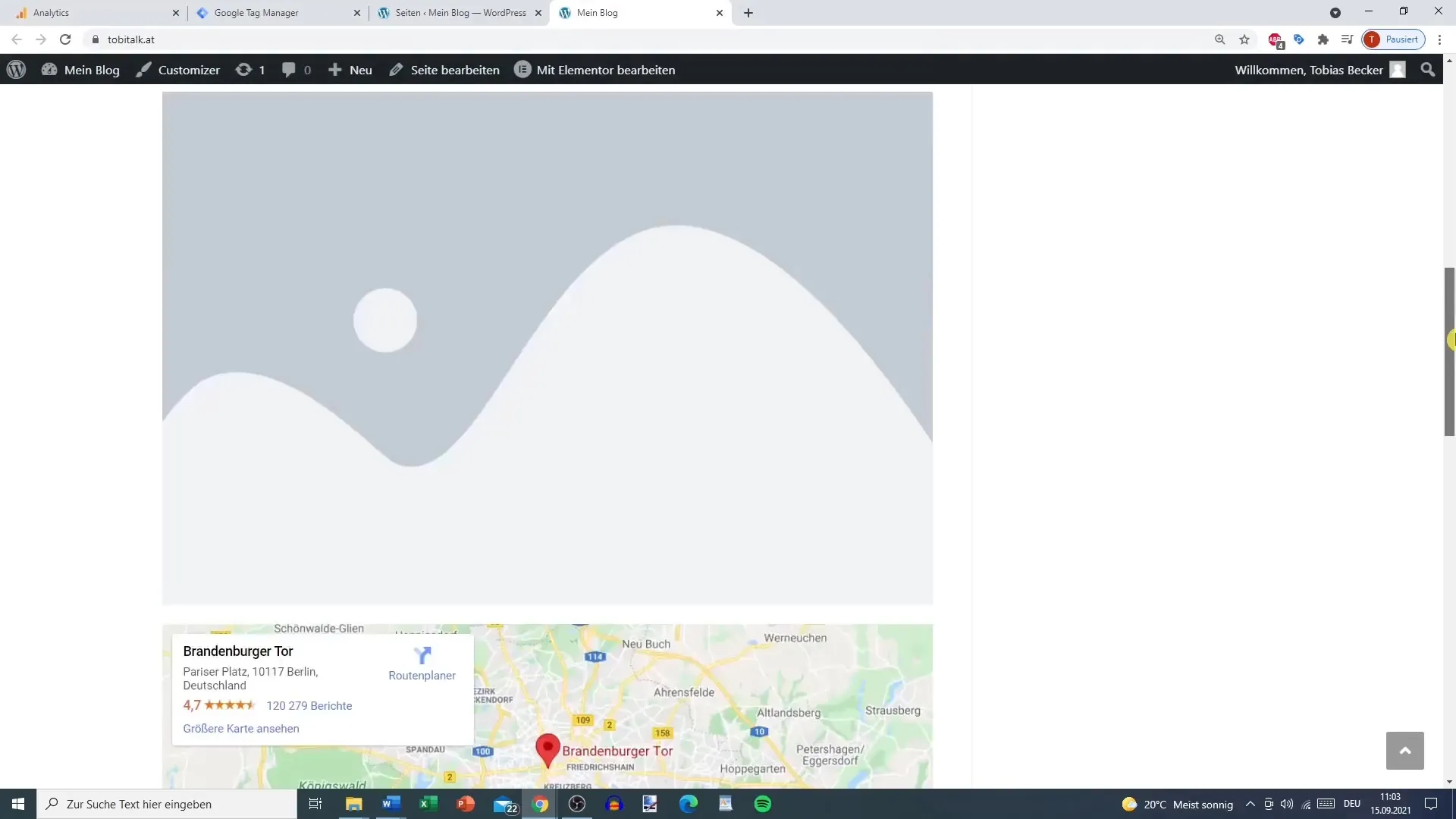Screen dimensions: 1456x819
Task: Click Brandenburger Tor title in map card
Action: 238,651
